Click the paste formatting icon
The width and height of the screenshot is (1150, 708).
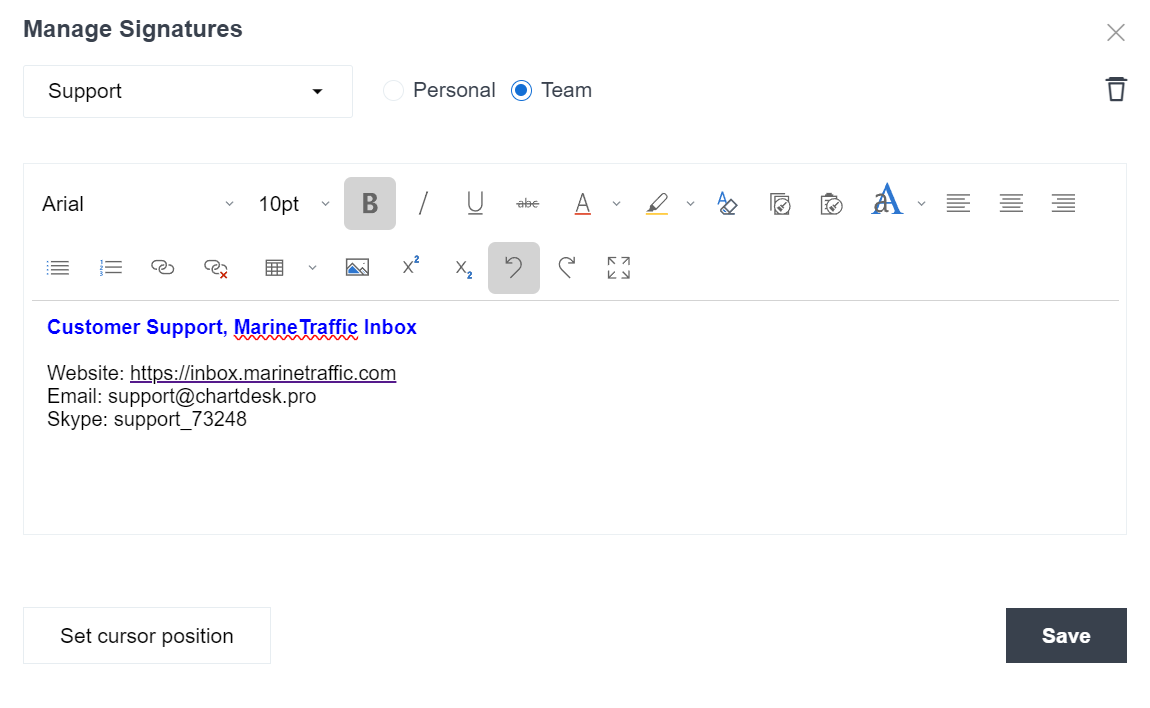point(832,203)
